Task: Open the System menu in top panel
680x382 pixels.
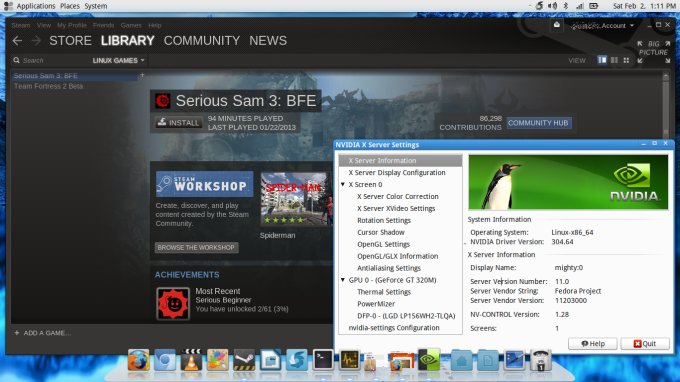Action: click(x=96, y=6)
